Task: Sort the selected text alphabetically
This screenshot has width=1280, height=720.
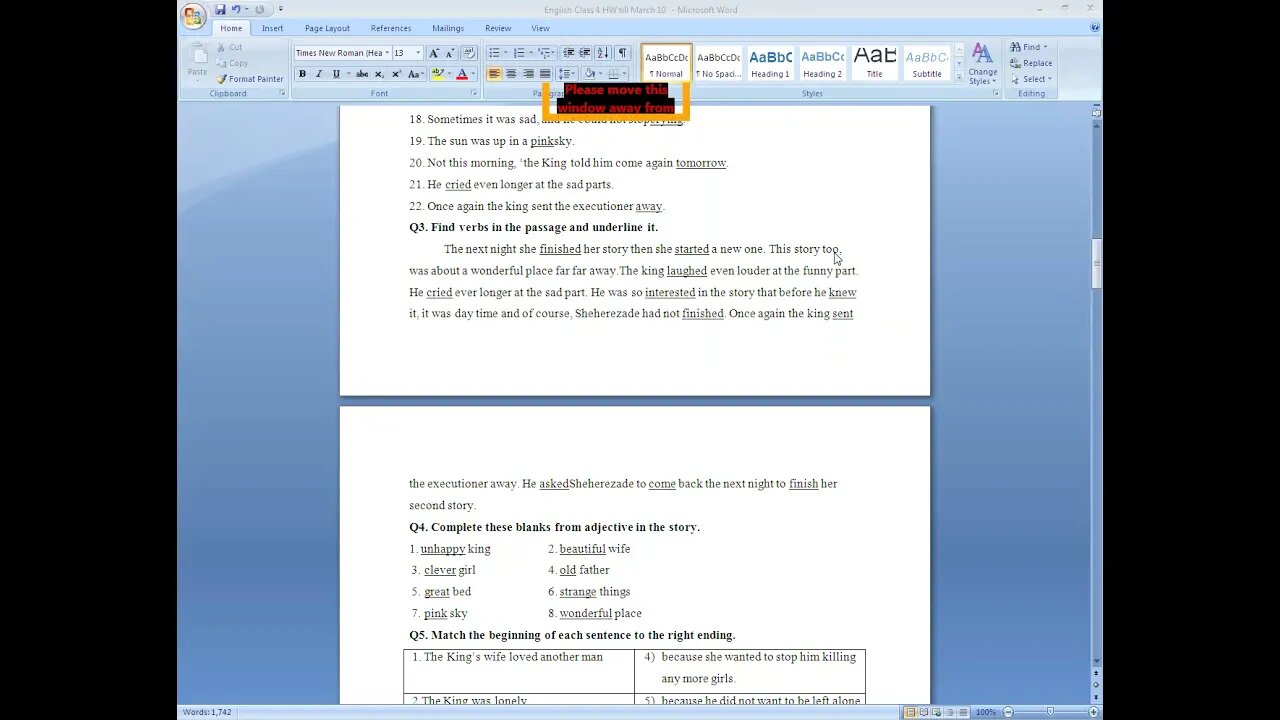Action: tap(602, 53)
